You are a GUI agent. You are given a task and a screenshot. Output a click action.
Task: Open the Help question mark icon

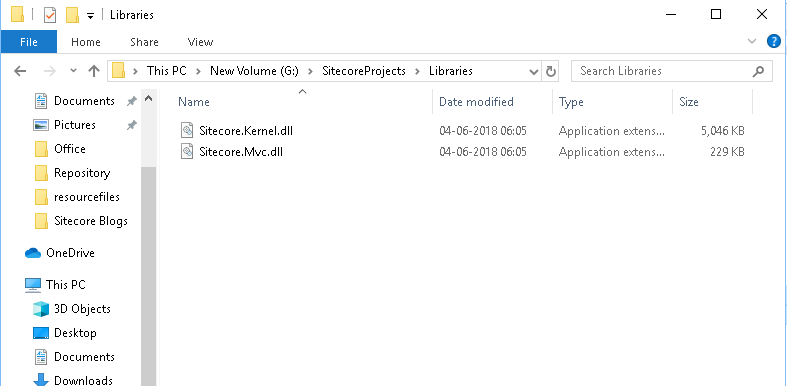coord(774,42)
